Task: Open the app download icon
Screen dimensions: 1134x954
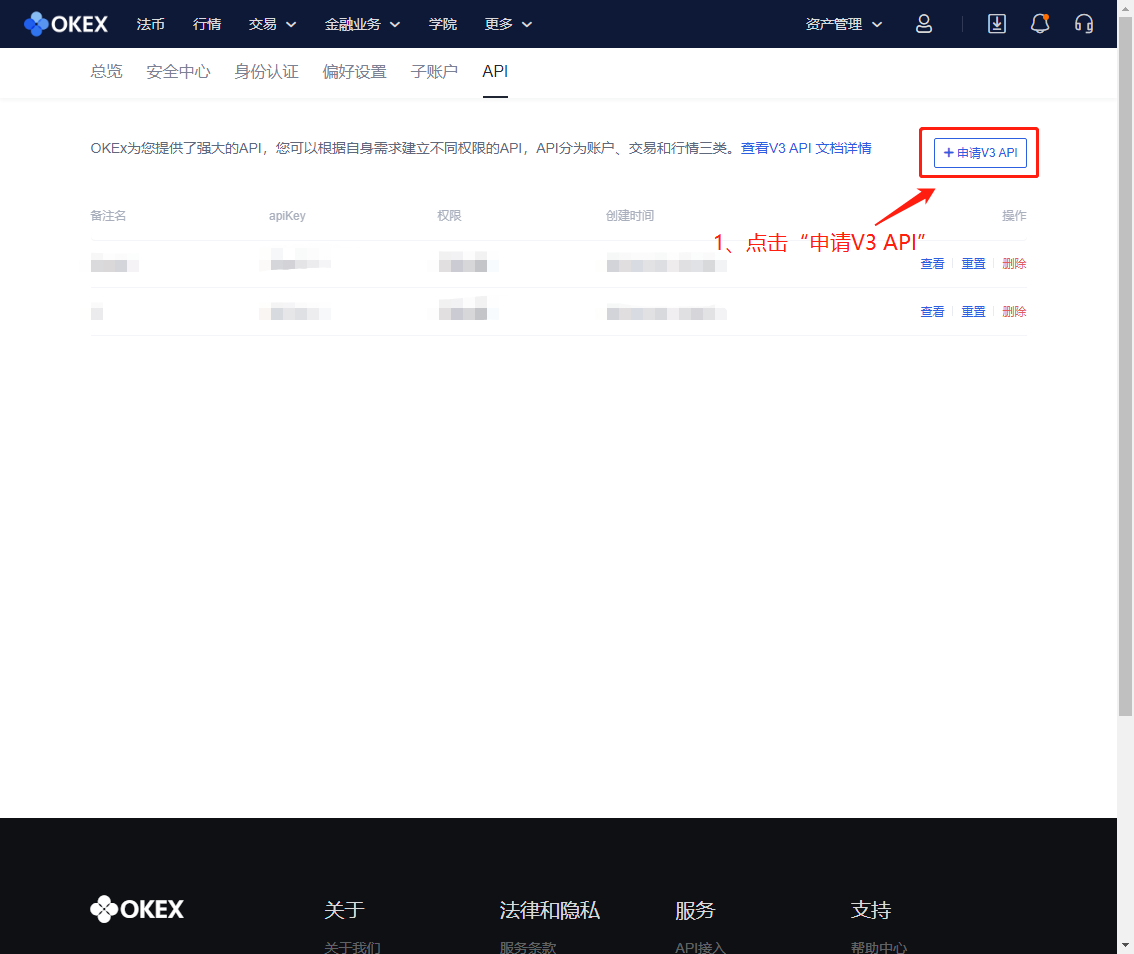Action: coord(997,24)
